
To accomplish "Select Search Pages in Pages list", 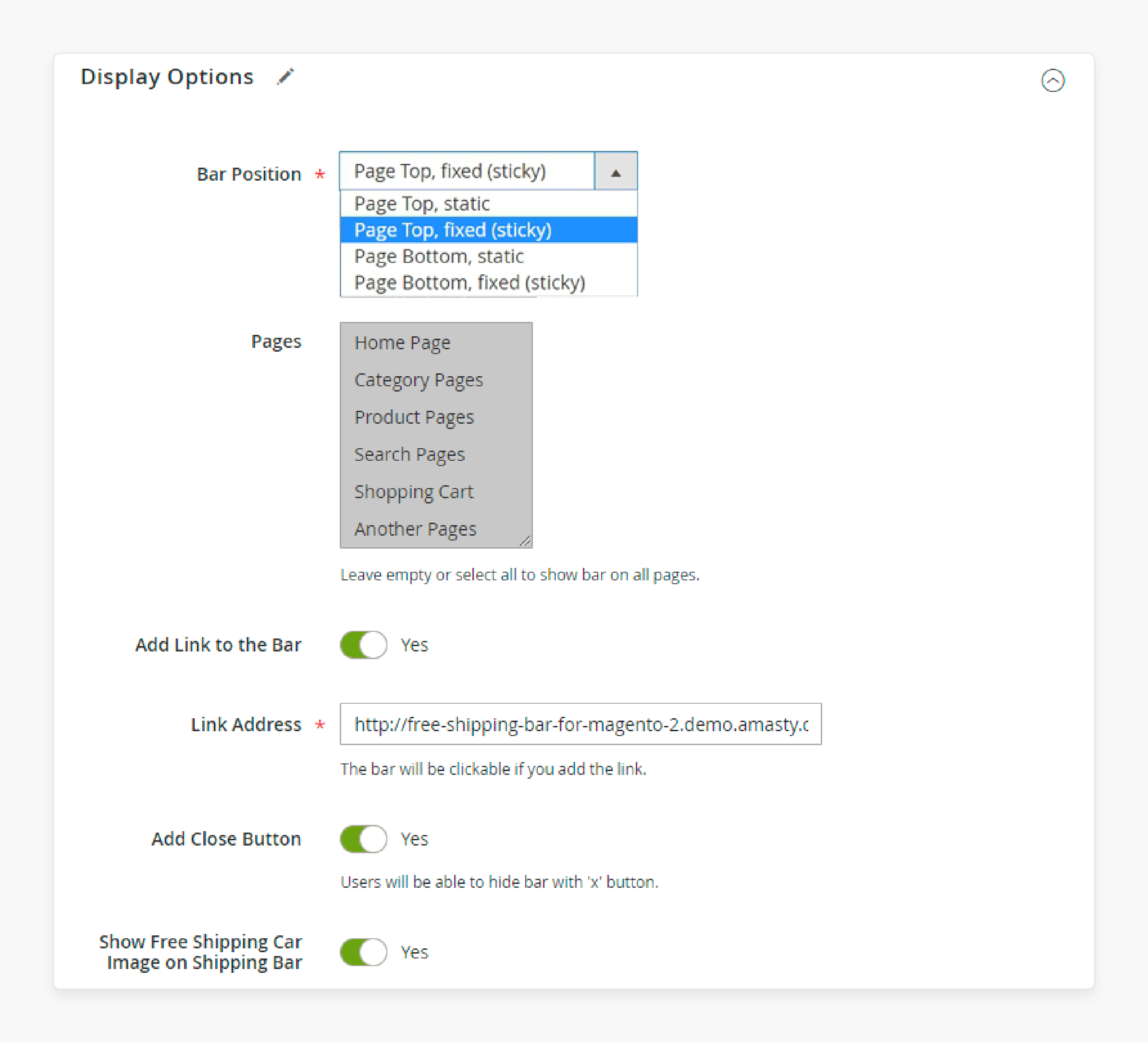I will [x=436, y=454].
